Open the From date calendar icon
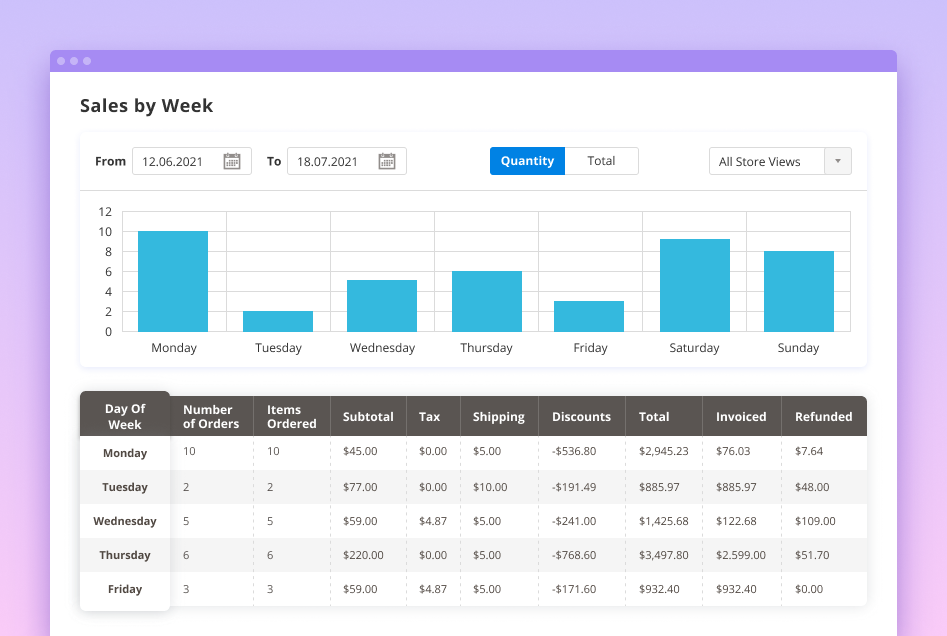Screen dimensions: 947x636 [x=232, y=161]
